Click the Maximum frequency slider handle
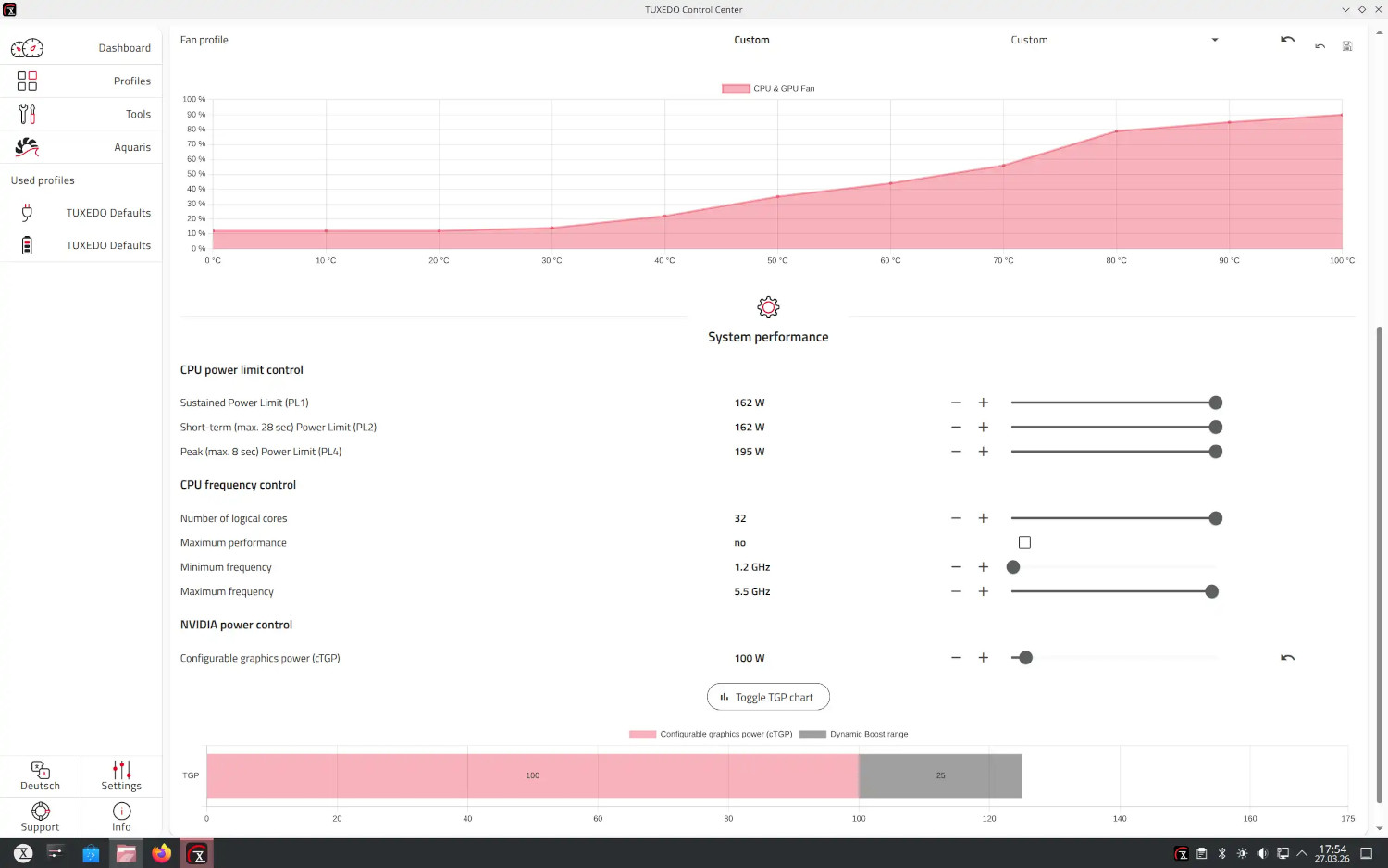Image resolution: width=1388 pixels, height=868 pixels. click(1211, 591)
